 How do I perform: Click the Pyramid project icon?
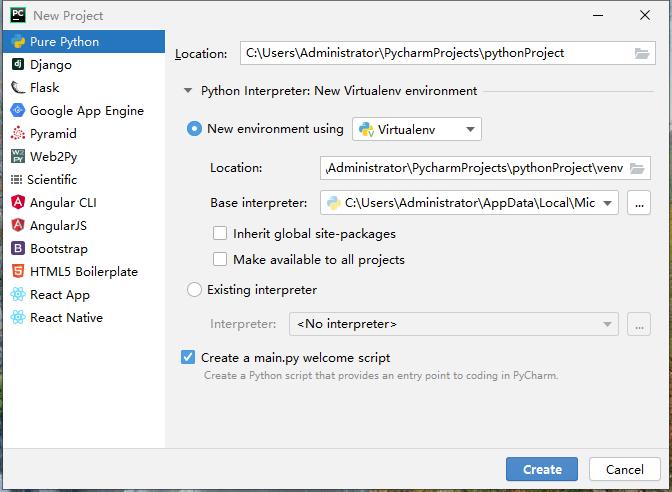coord(18,133)
